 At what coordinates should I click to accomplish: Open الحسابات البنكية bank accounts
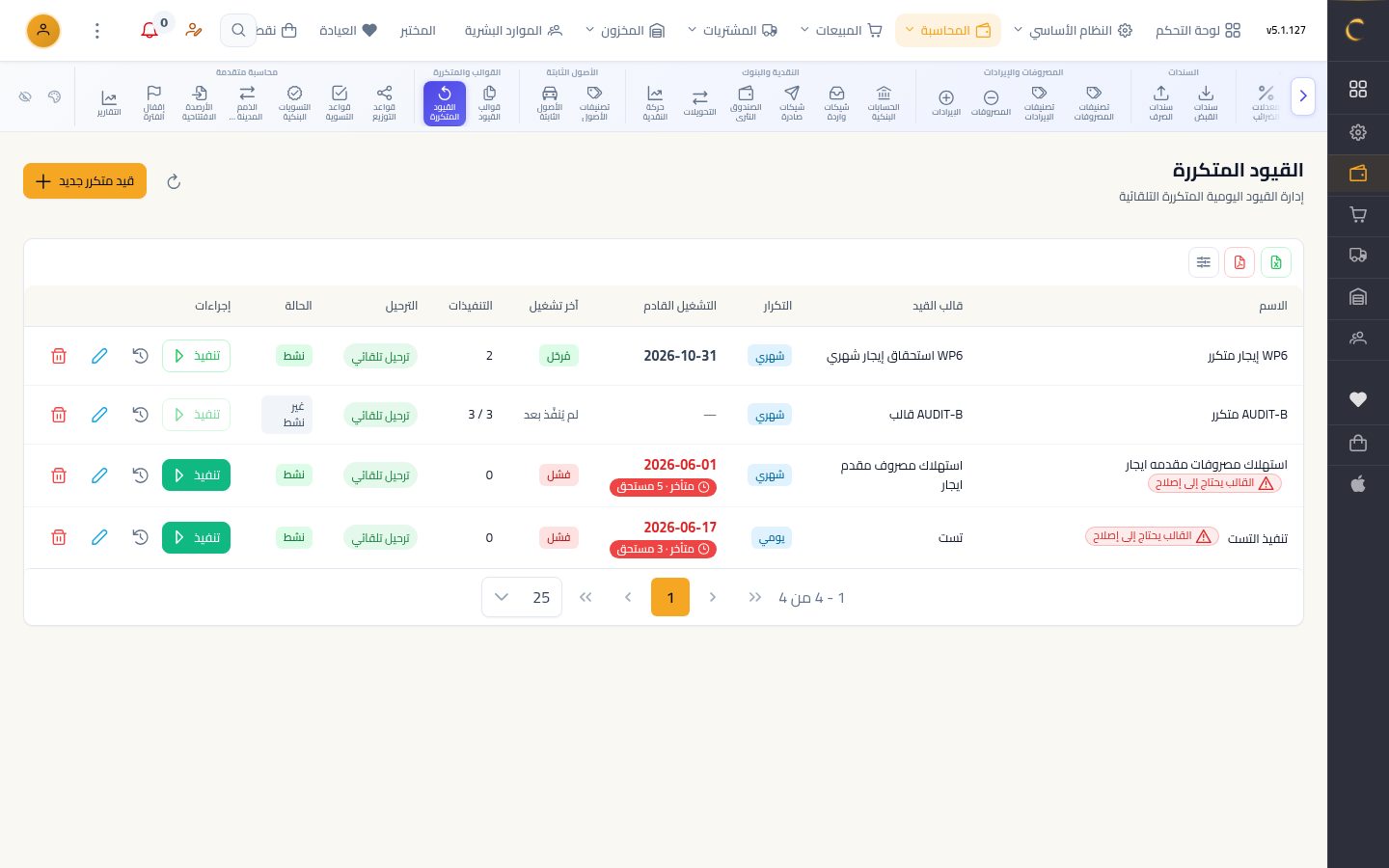[884, 103]
